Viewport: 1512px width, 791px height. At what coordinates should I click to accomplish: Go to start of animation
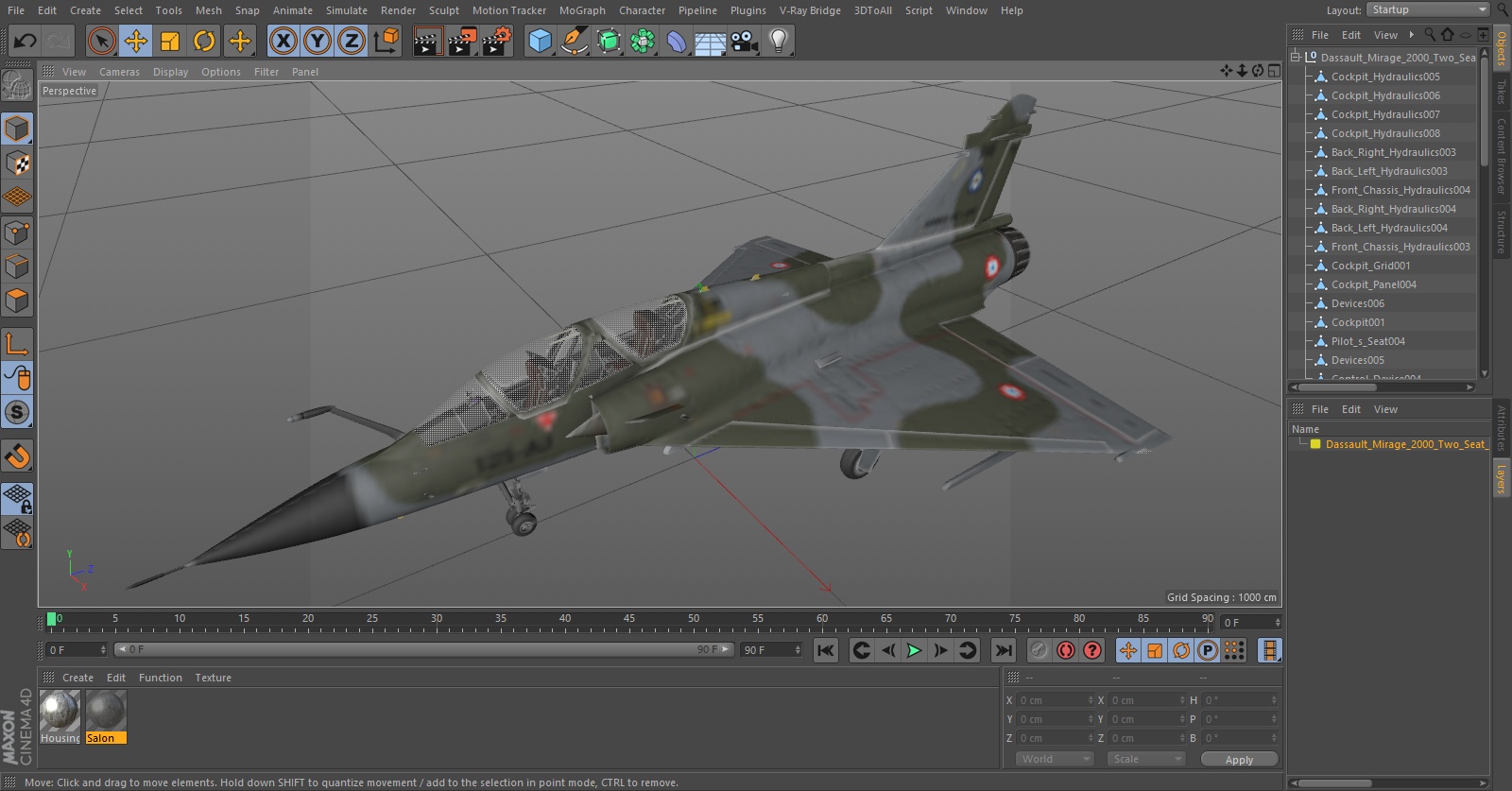pos(826,650)
